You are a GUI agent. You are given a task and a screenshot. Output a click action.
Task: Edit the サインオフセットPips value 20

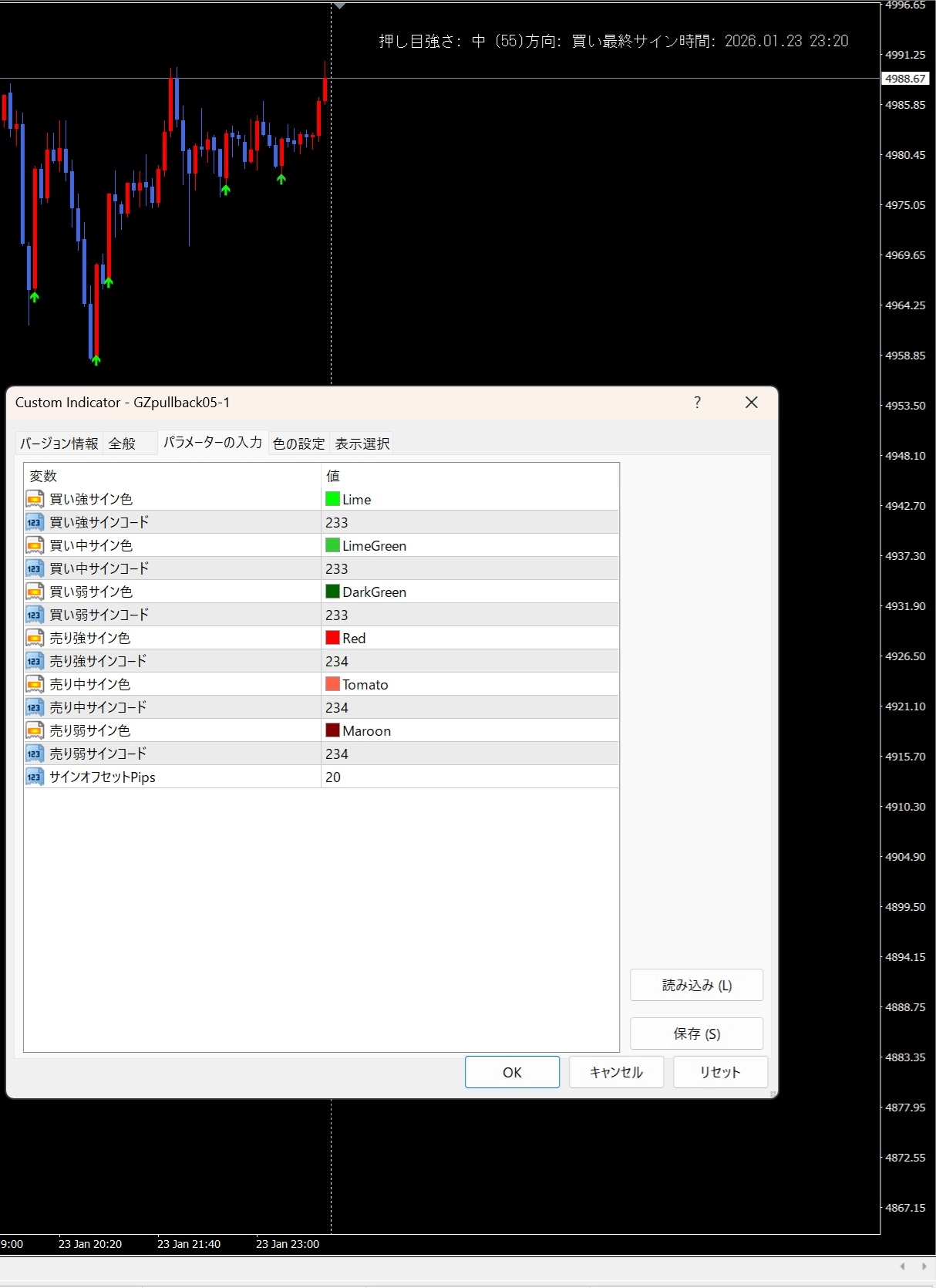(x=469, y=777)
